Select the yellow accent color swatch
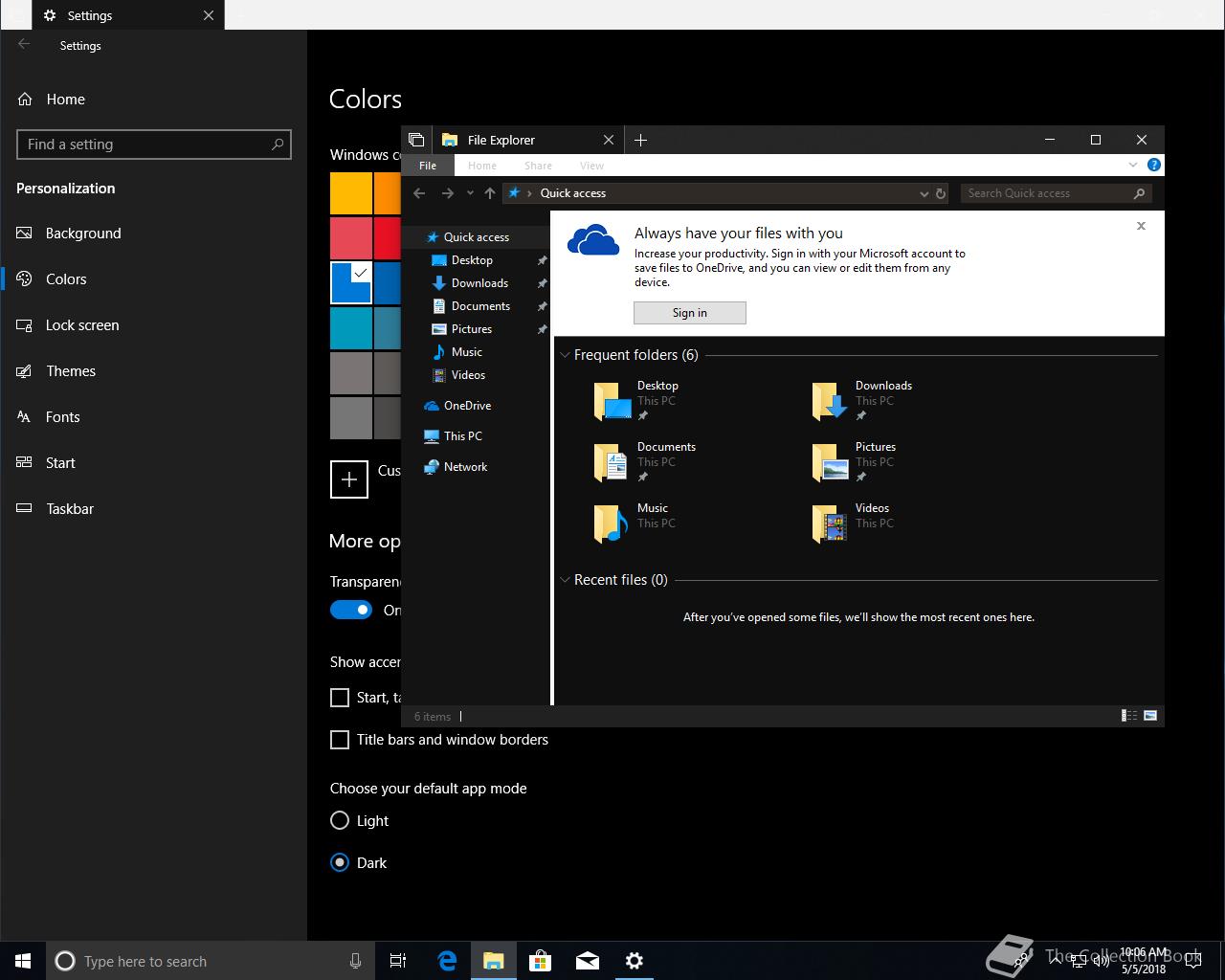Screen dimensions: 1225x980 coord(351,193)
